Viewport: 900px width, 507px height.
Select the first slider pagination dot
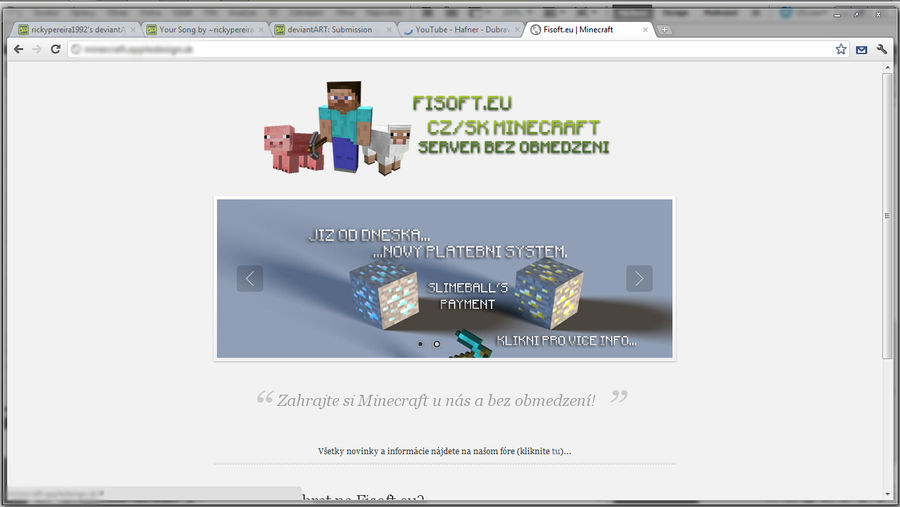click(x=420, y=344)
